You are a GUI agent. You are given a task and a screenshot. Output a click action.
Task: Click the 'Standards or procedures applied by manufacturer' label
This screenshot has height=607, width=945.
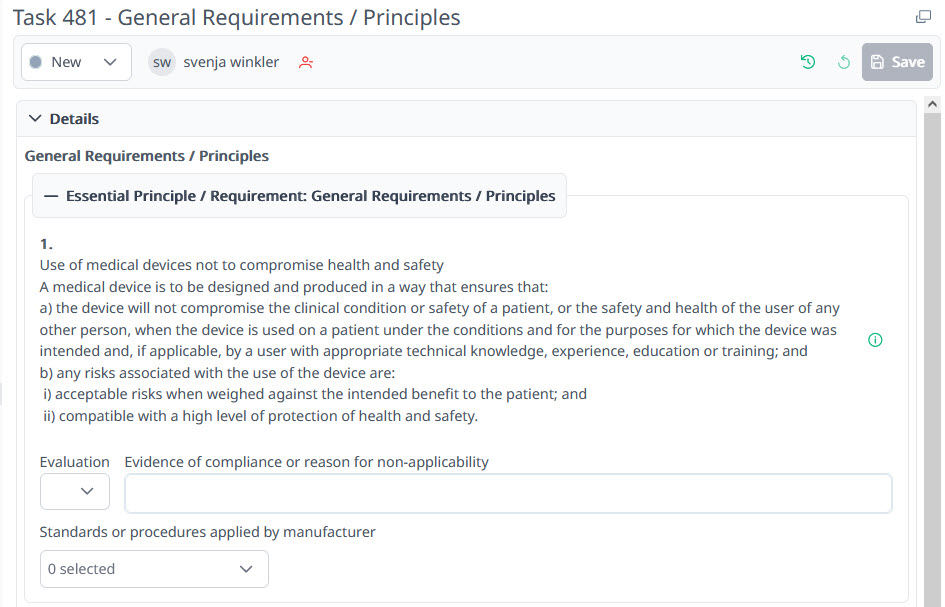[207, 532]
